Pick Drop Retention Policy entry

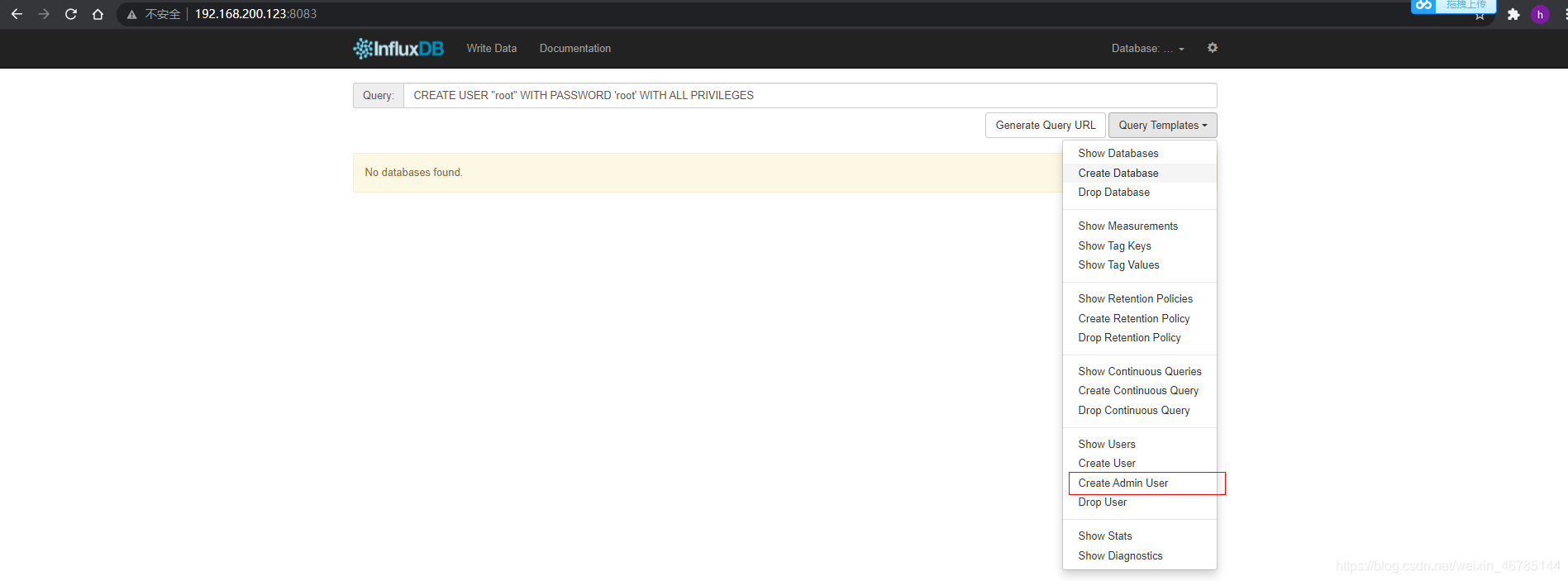1139,338
